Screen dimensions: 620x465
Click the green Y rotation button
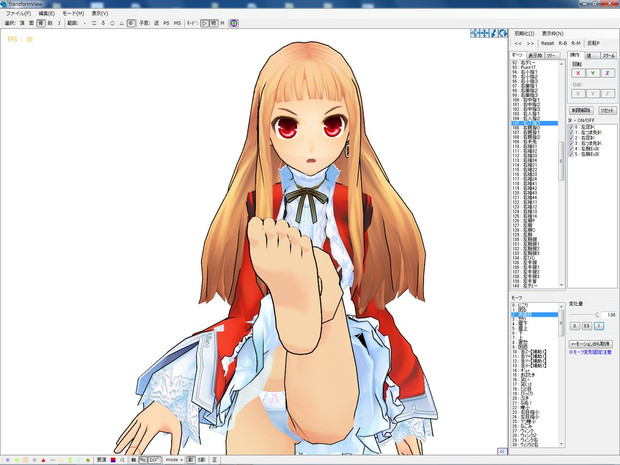pos(593,73)
